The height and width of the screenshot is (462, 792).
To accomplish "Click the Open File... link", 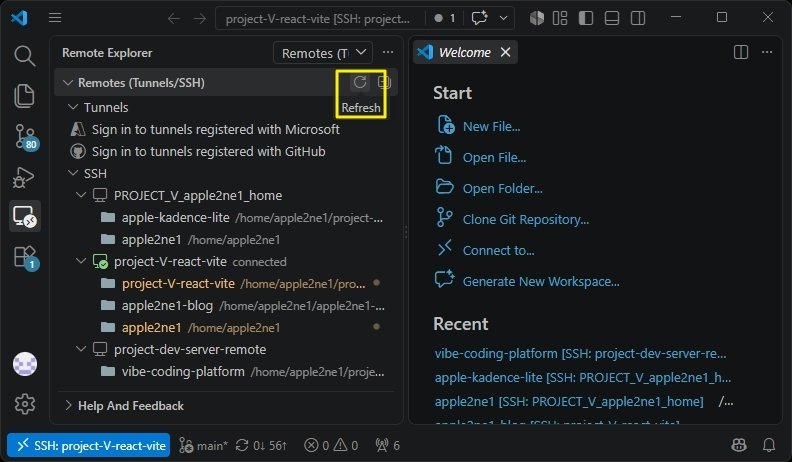I will [494, 158].
